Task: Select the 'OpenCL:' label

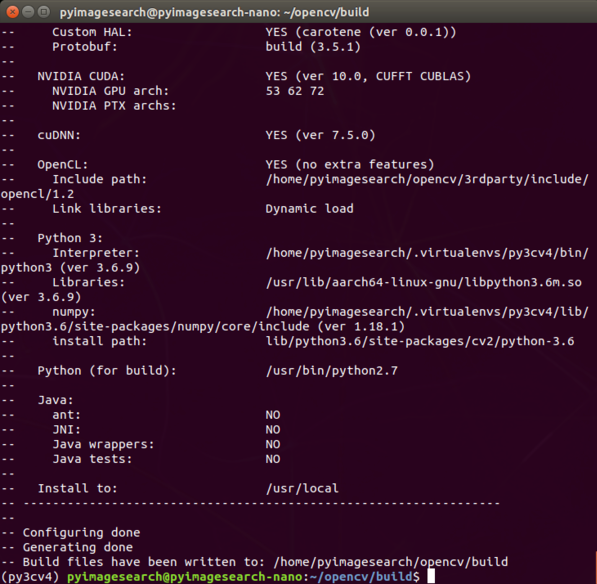Action: [x=63, y=164]
